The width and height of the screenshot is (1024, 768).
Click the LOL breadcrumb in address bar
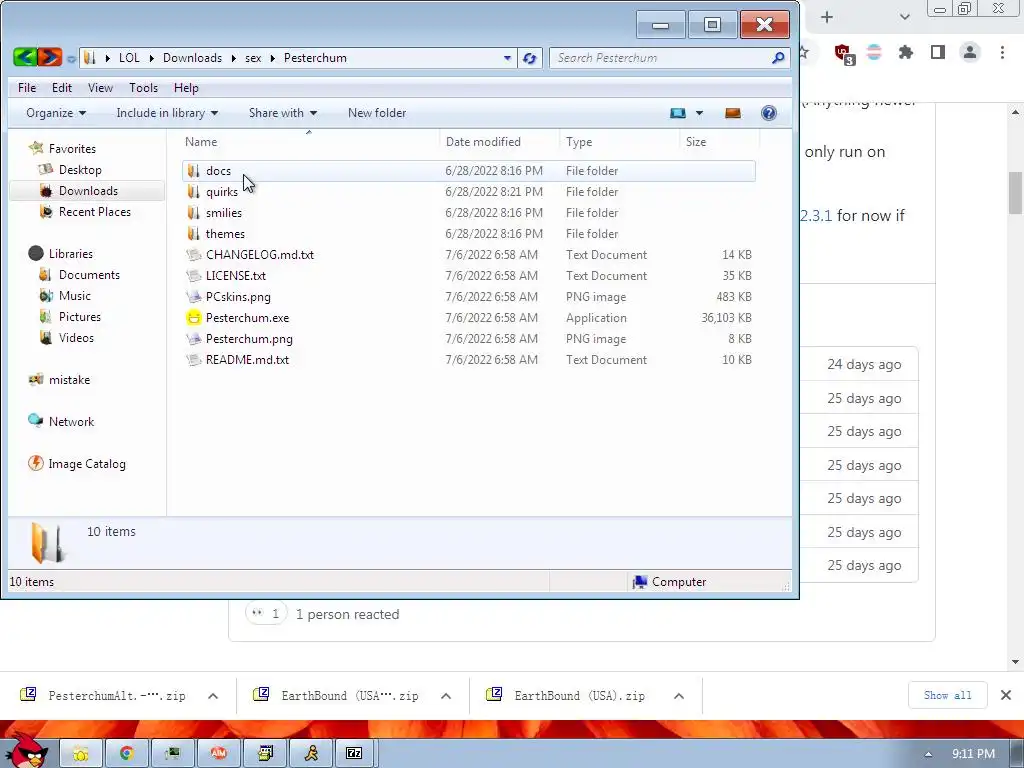(129, 58)
